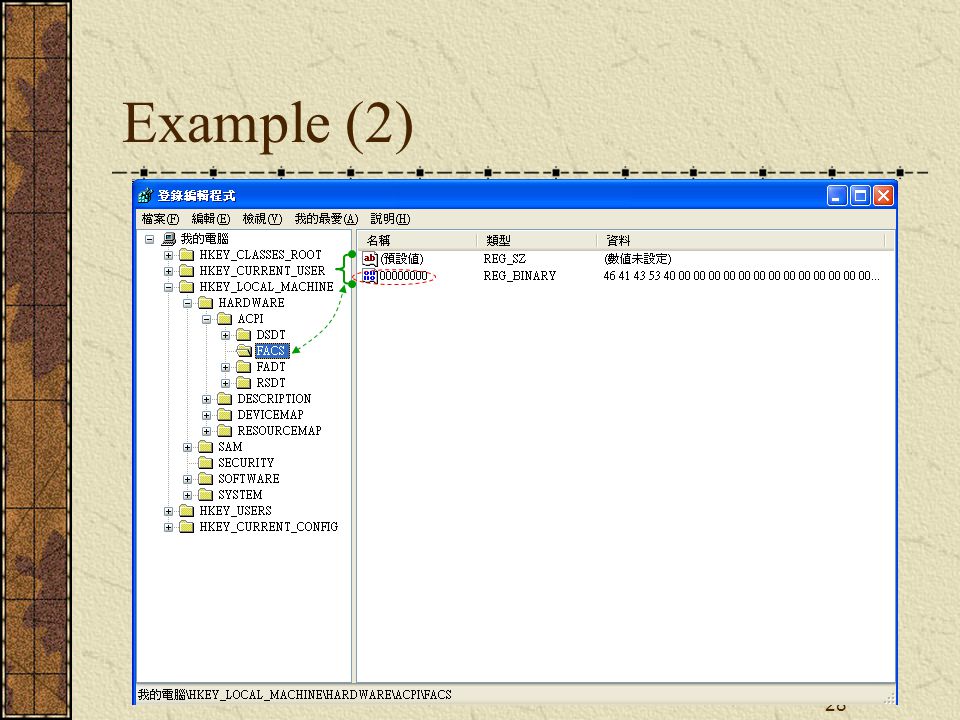Click the RESOURCEMAP folder icon

(225, 430)
